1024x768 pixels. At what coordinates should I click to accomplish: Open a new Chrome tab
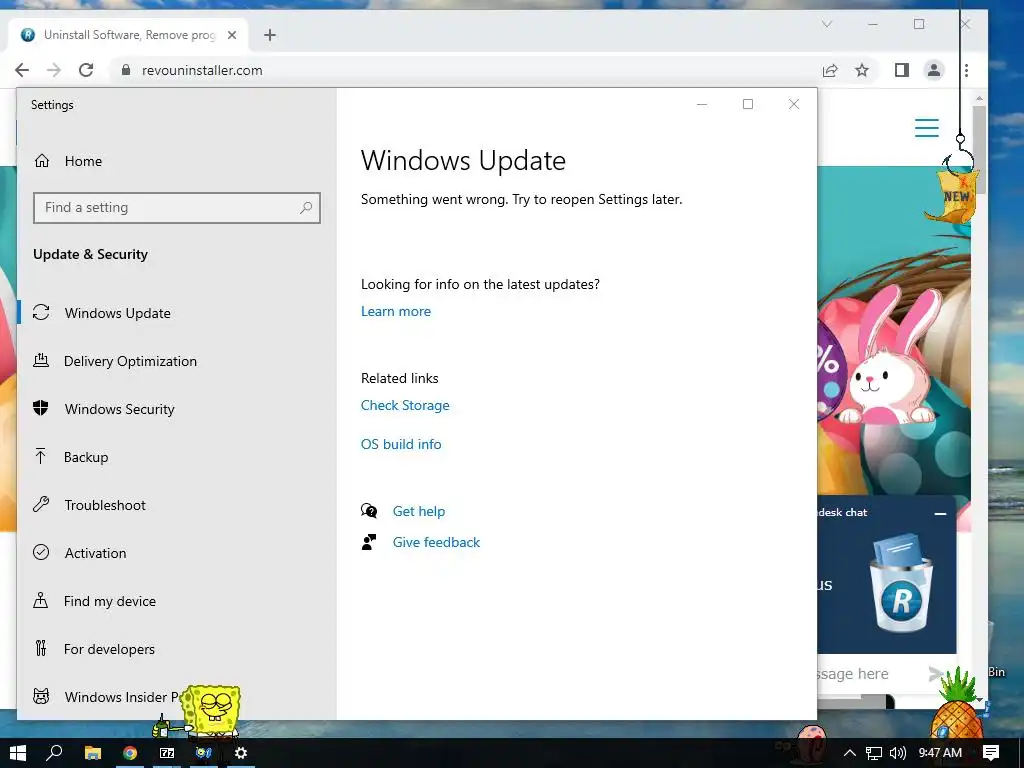pyautogui.click(x=270, y=35)
